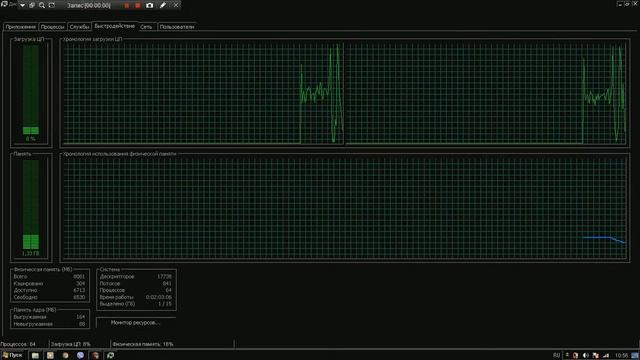Select the Быстродействие tab
The image size is (640, 360).
(114, 26)
